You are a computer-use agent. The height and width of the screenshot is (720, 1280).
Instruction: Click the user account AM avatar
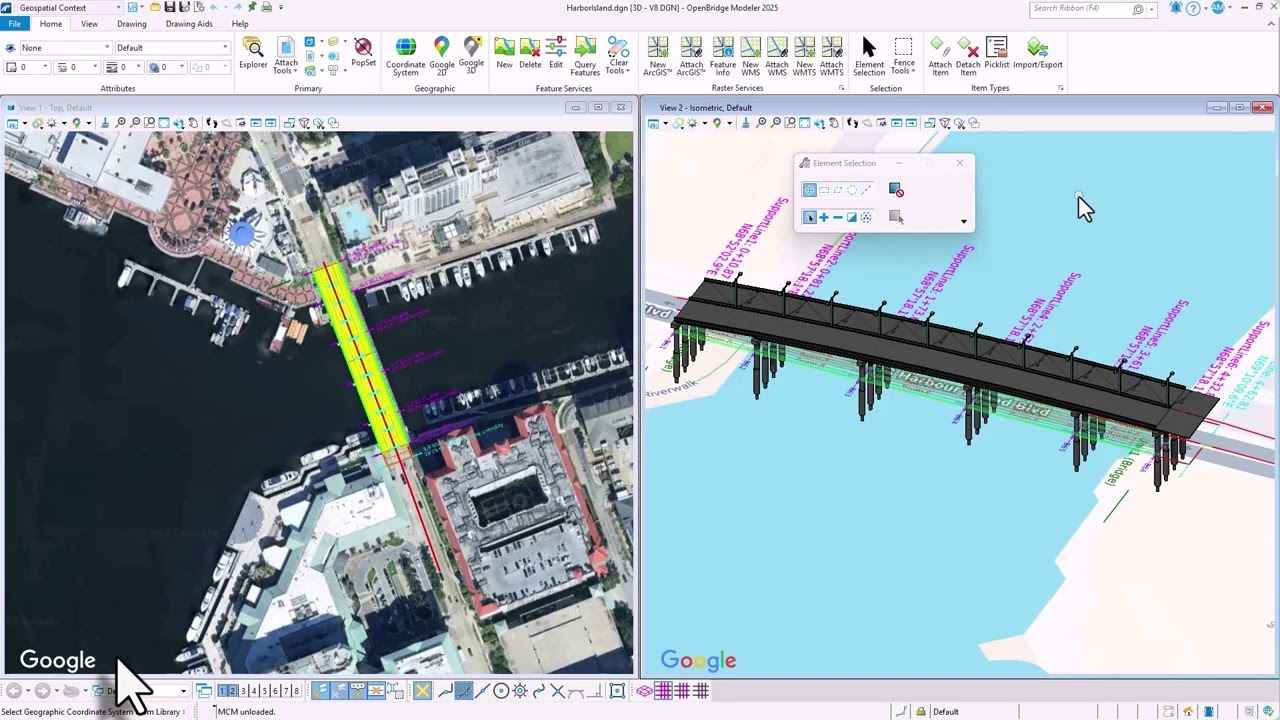[x=1217, y=8]
